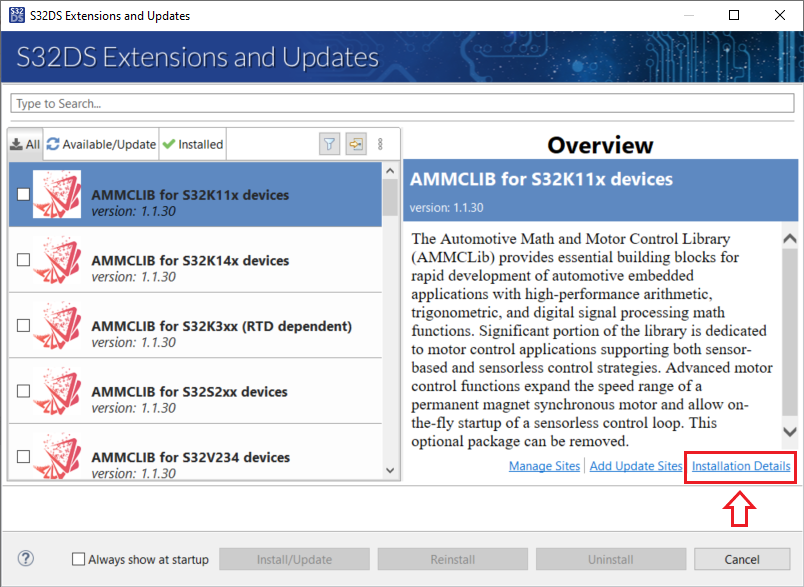Open the Installation Details link
Viewport: 804px width, 587px height.
741,466
